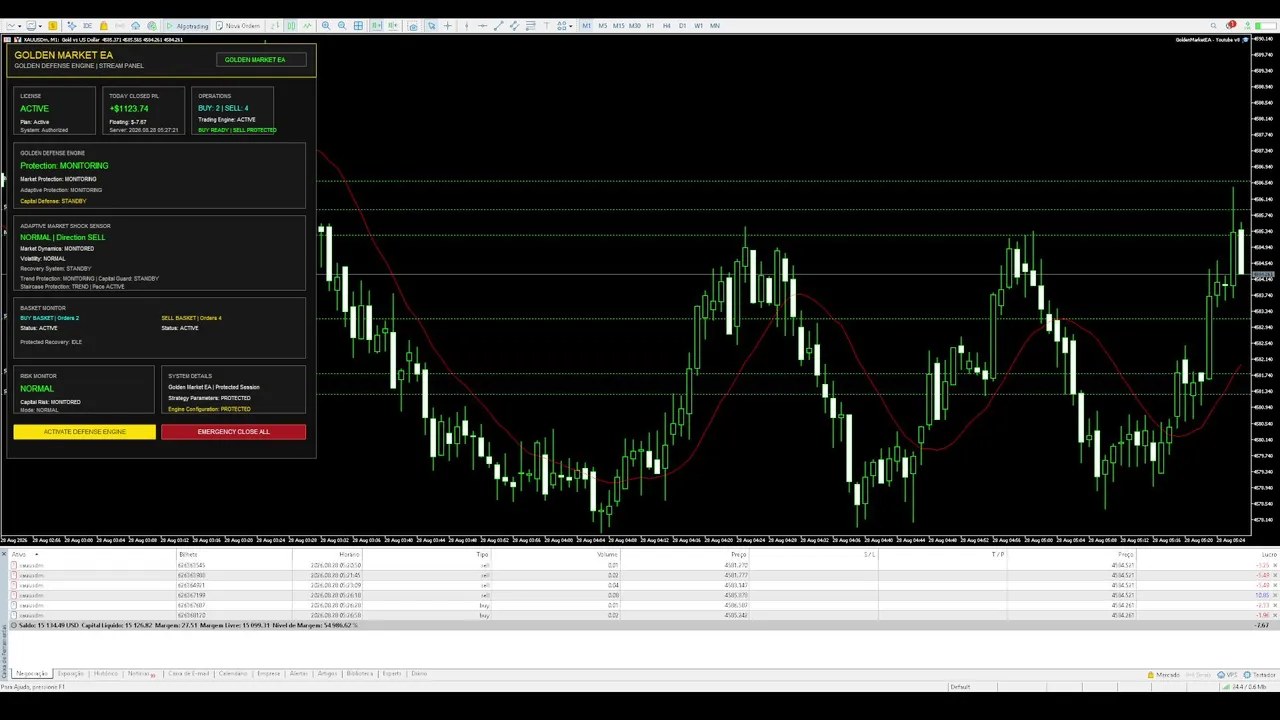The height and width of the screenshot is (720, 1280).
Task: Open the Experts tab
Action: pos(392,674)
